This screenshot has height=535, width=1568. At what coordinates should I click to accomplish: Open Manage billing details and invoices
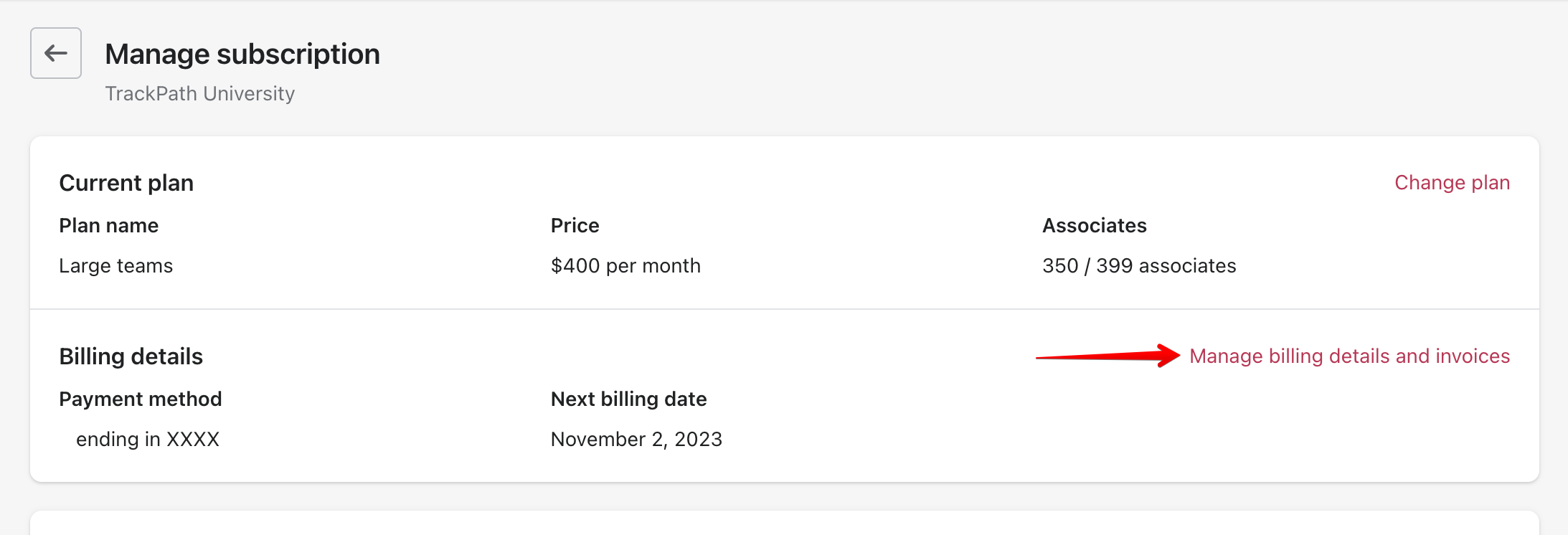[1349, 356]
